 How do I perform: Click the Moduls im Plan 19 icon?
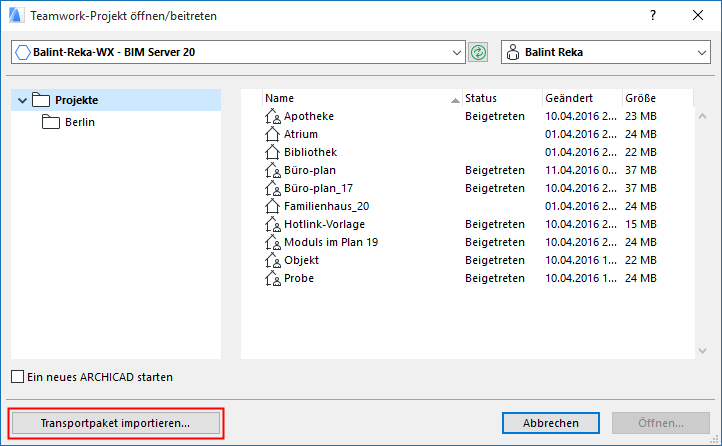(273, 242)
